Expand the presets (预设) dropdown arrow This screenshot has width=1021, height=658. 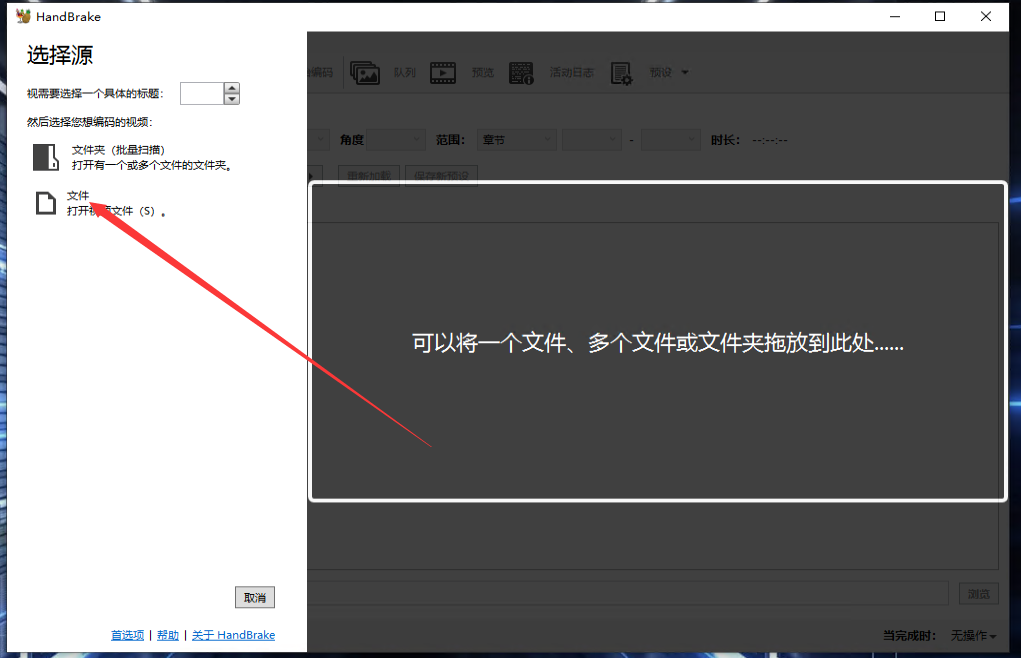pyautogui.click(x=685, y=73)
